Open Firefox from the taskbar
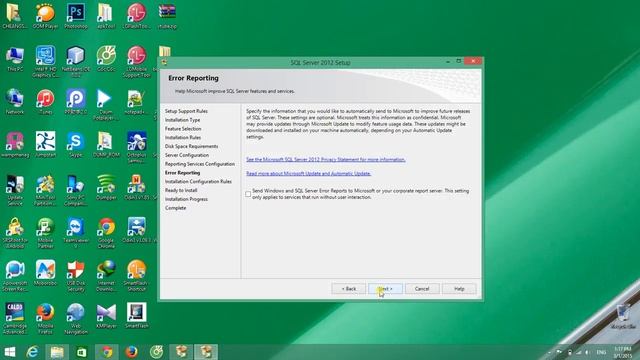 [x=131, y=352]
